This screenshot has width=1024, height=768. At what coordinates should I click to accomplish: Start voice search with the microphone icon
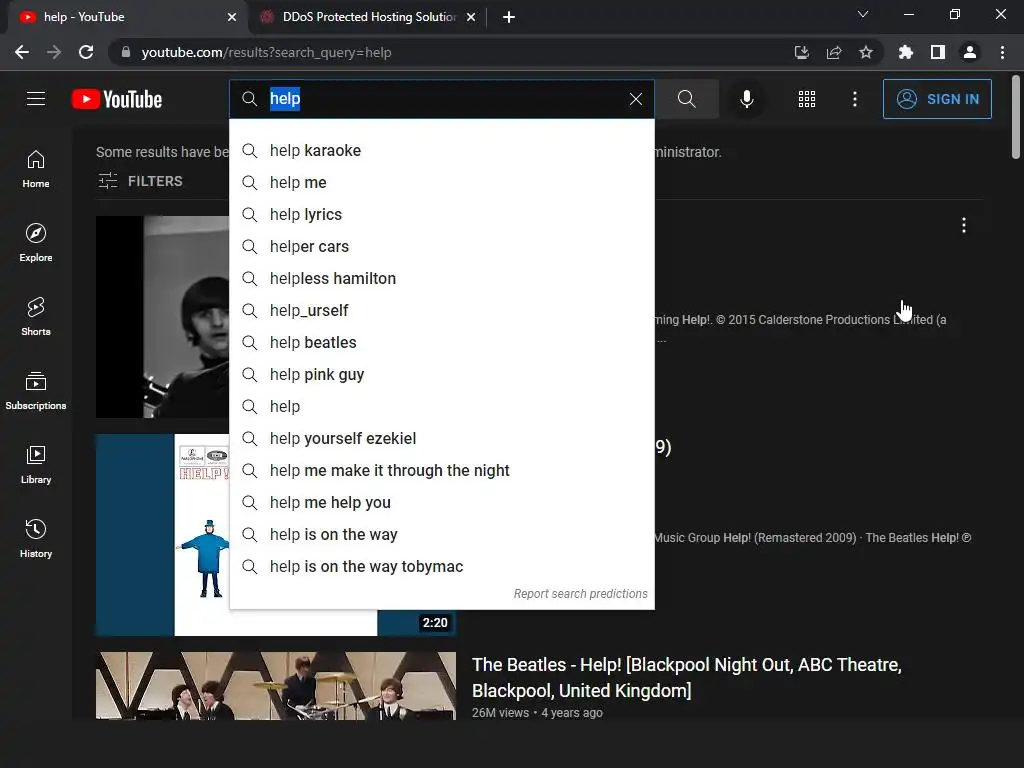pos(746,99)
